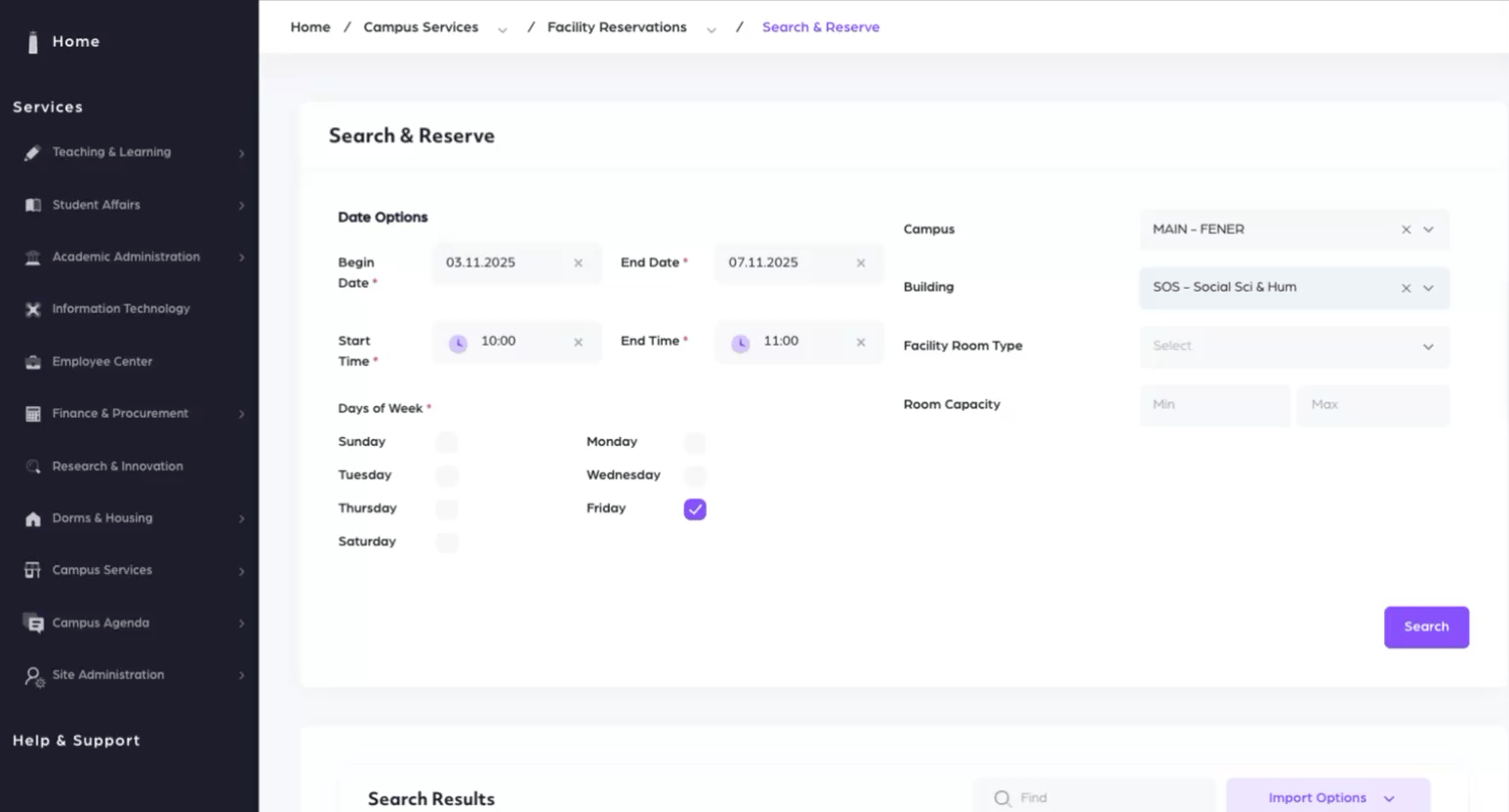
Task: Open Teaching & Learning sidebar menu
Action: click(111, 152)
